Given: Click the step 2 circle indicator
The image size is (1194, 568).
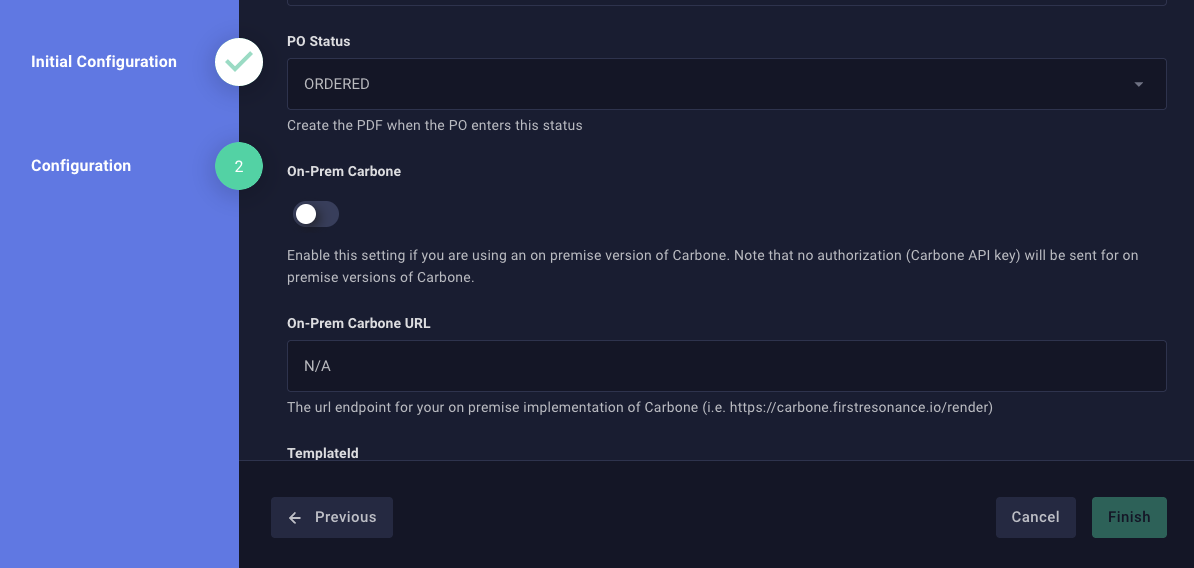Looking at the screenshot, I should point(239,167).
